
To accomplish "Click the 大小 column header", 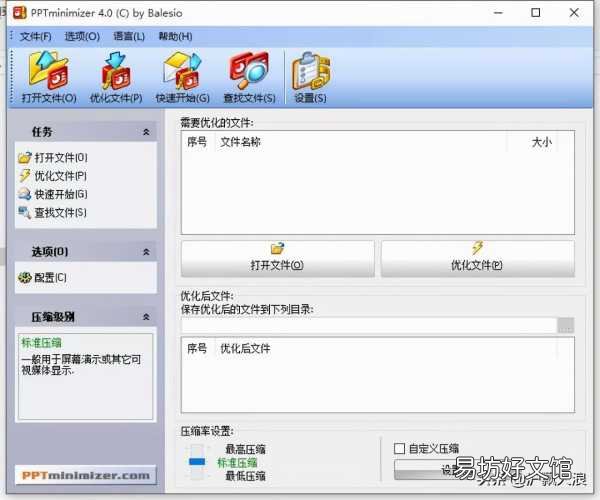I will click(541, 142).
